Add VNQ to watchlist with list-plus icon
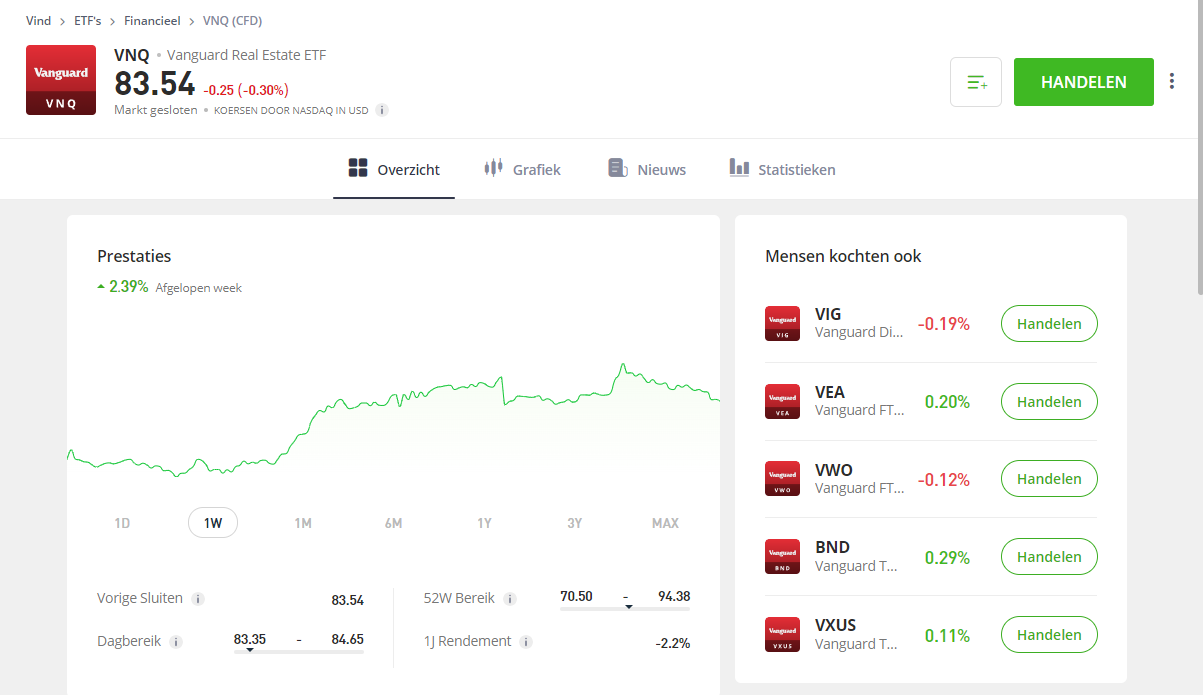The width and height of the screenshot is (1203, 695). 976,82
